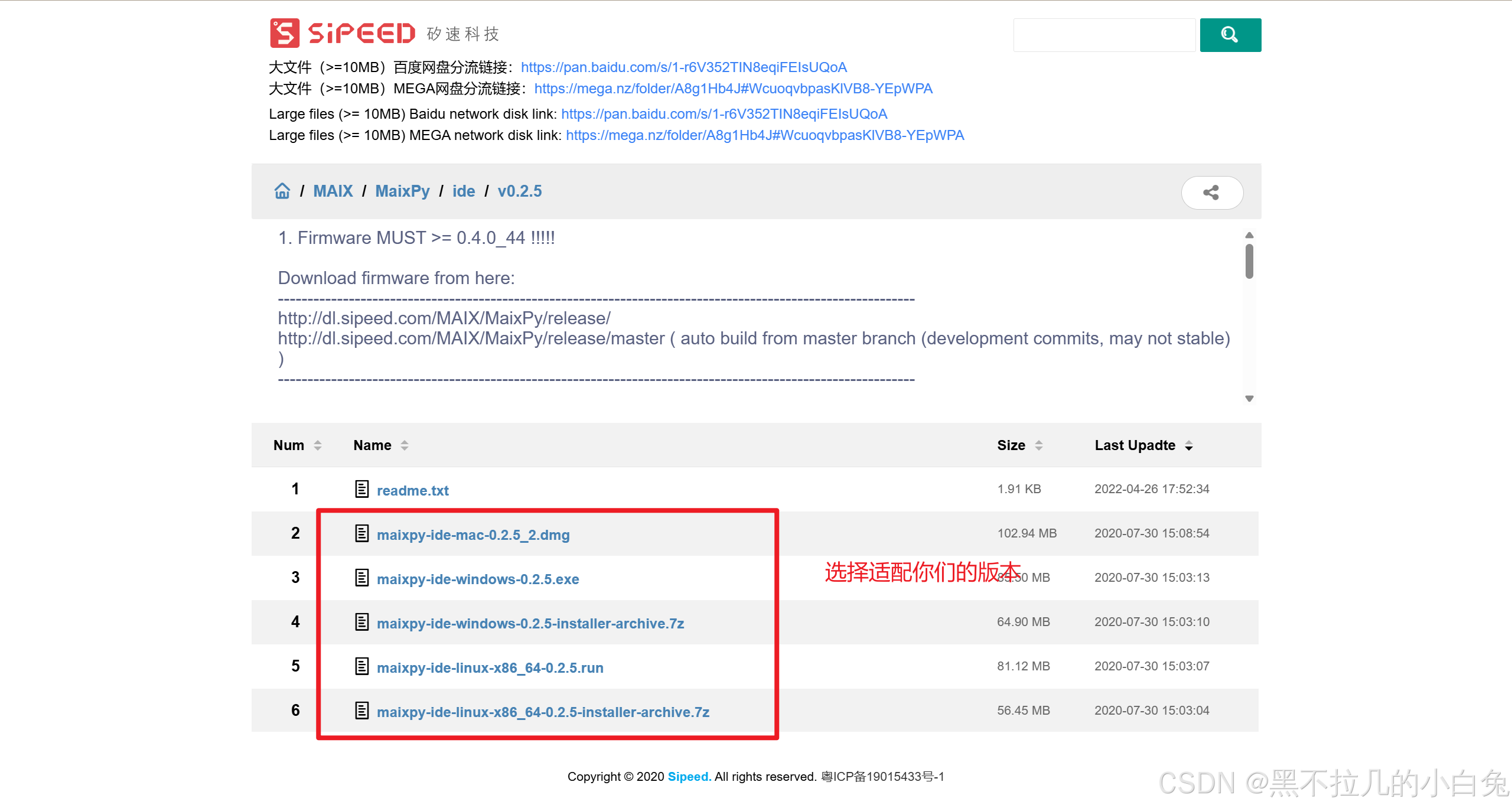Click the file icon beside maixpy-ide-mac dmg
The image size is (1512, 808).
click(361, 533)
